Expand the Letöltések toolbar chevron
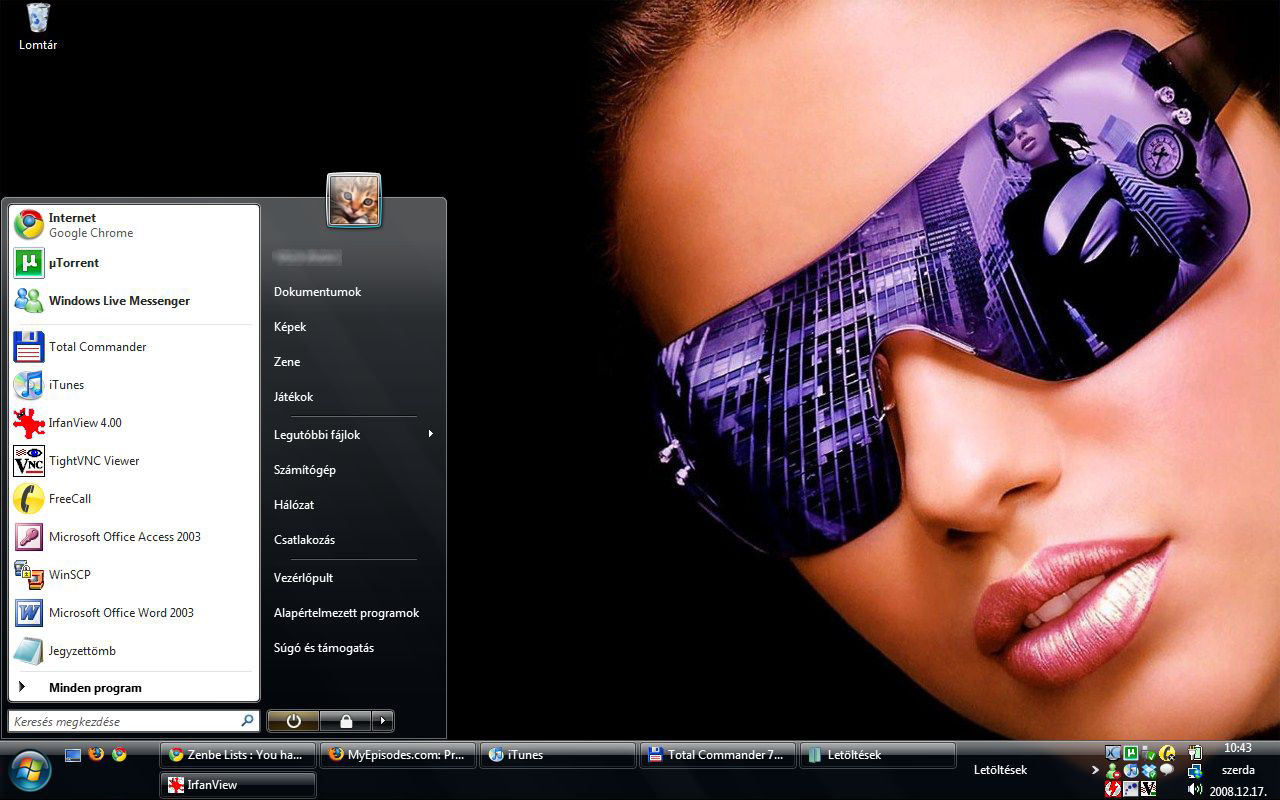The height and width of the screenshot is (800, 1280). (1095, 770)
